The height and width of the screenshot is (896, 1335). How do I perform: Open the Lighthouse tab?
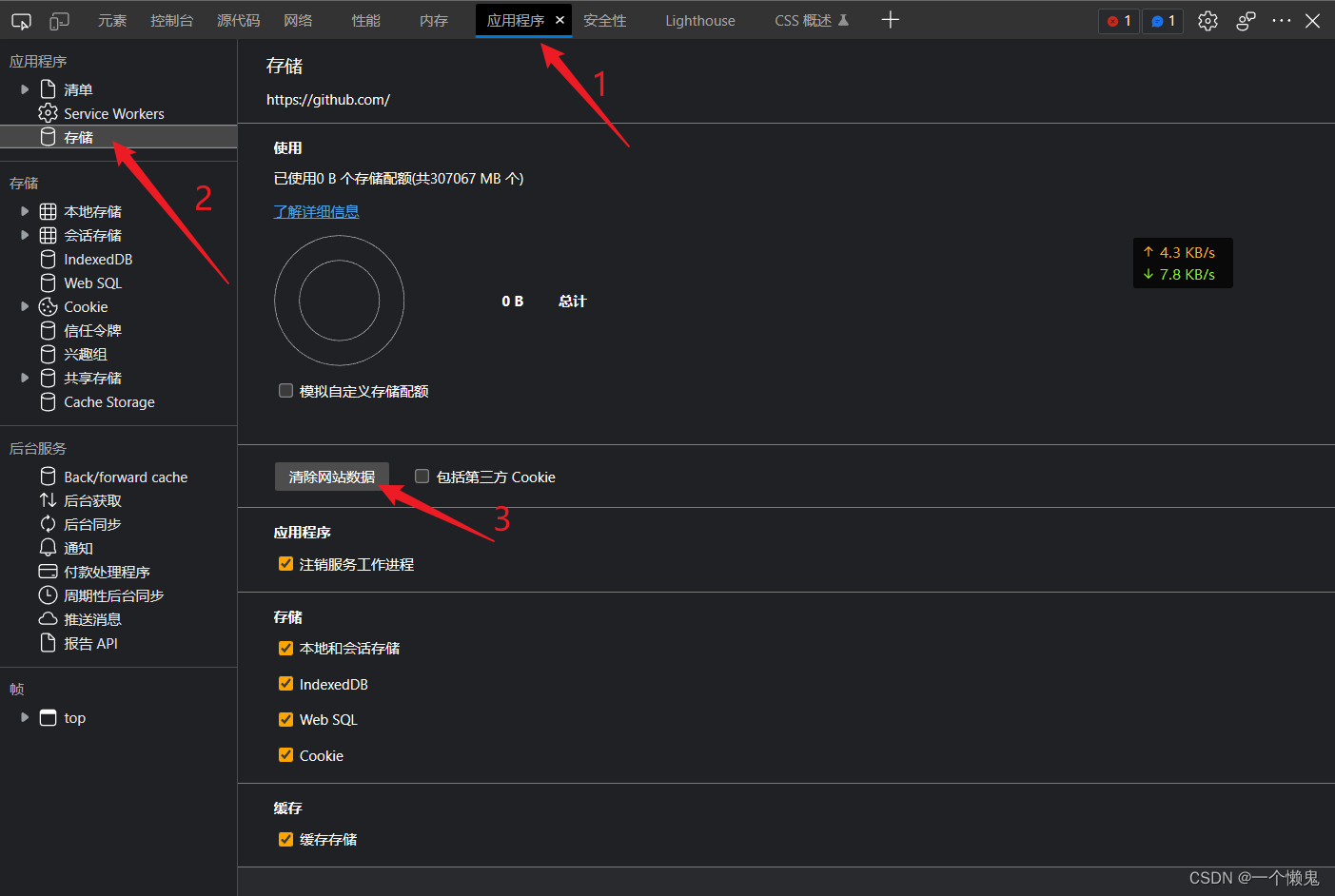pos(700,20)
